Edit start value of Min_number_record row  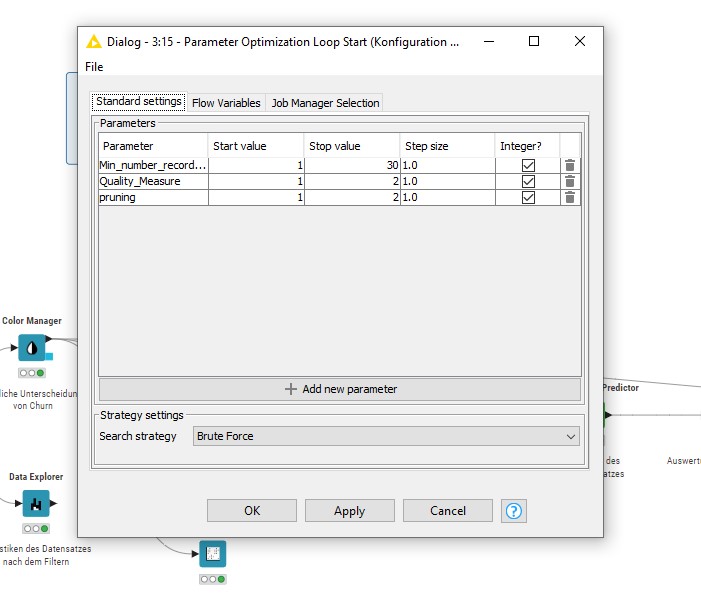point(256,165)
